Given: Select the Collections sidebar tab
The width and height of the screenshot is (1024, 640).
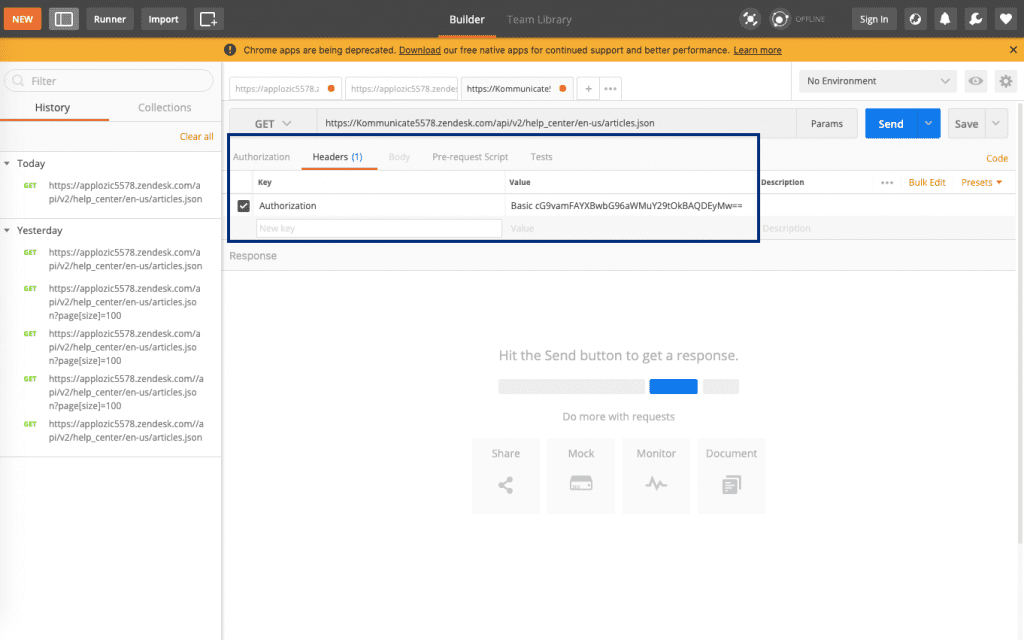Looking at the screenshot, I should pyautogui.click(x=165, y=108).
